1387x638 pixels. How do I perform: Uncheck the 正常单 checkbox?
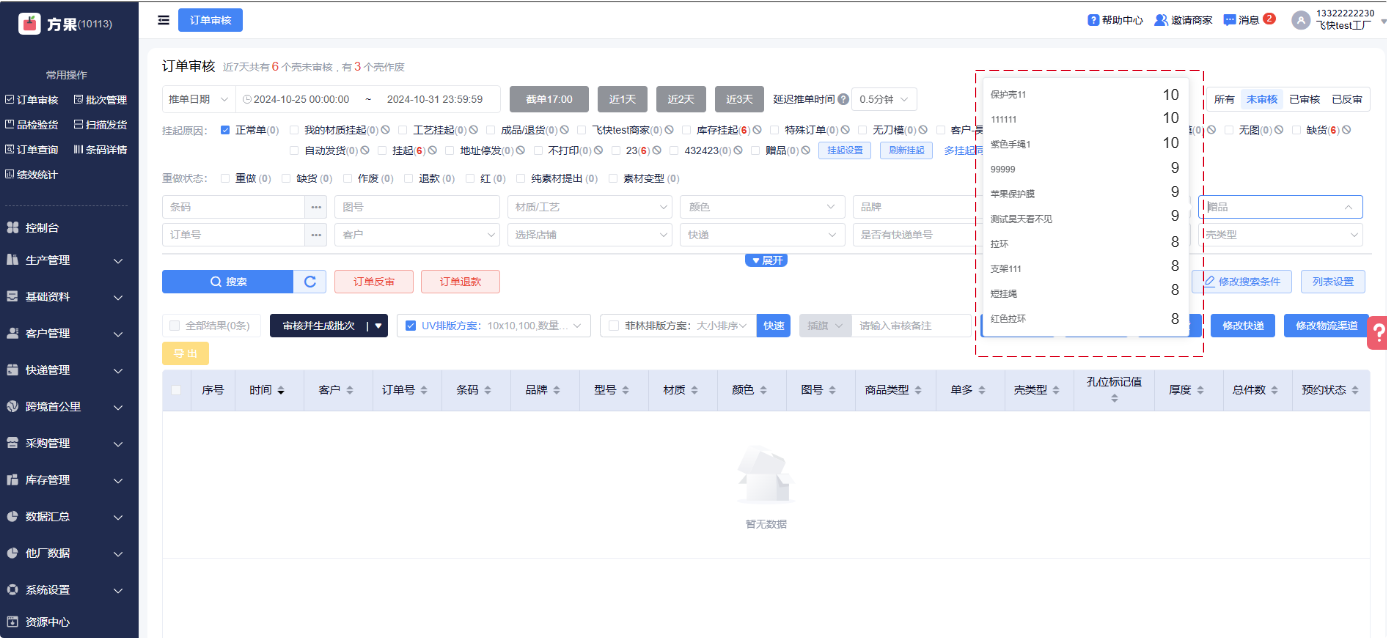[x=225, y=130]
